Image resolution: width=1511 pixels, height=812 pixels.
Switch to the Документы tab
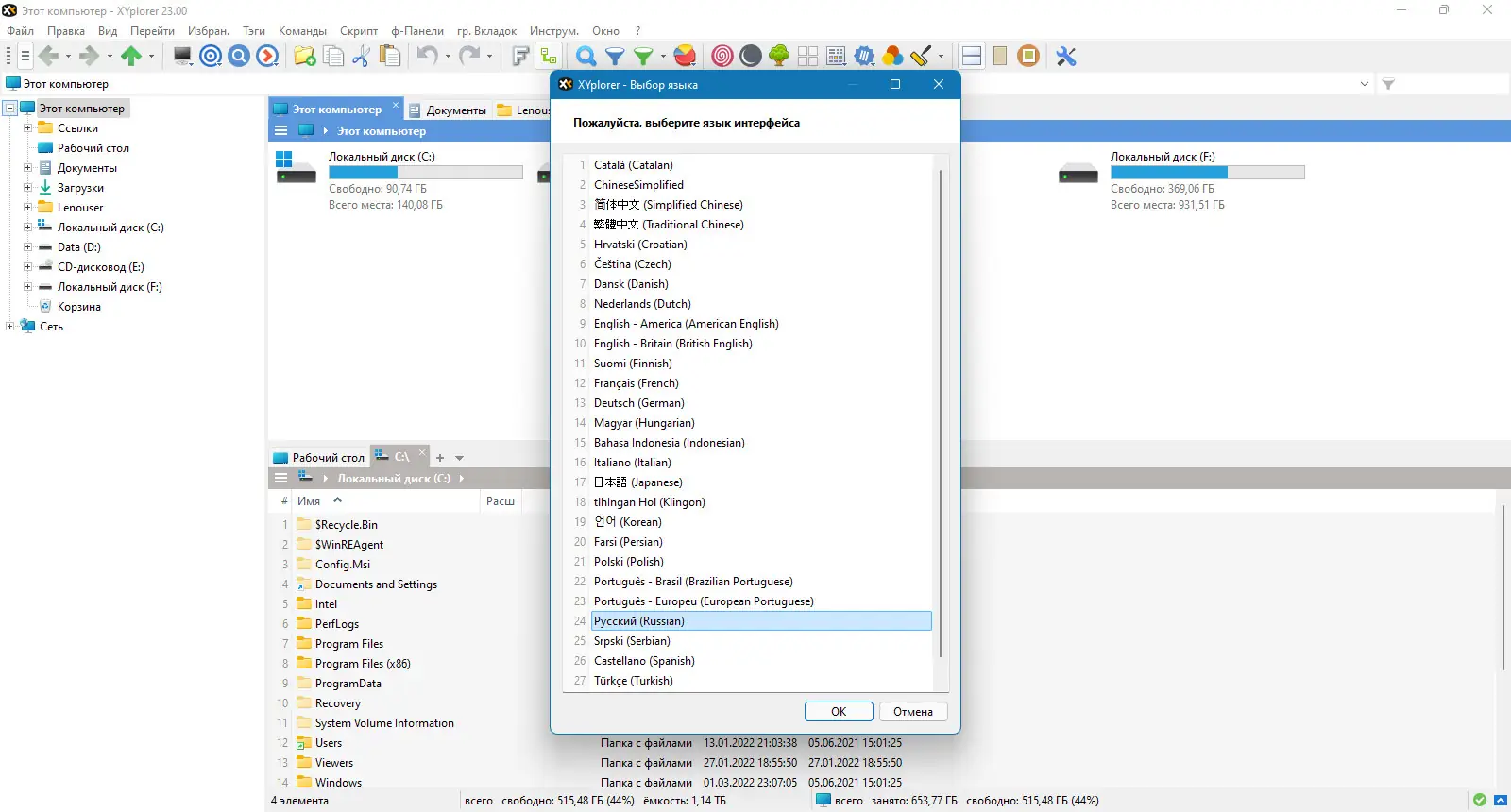(448, 110)
